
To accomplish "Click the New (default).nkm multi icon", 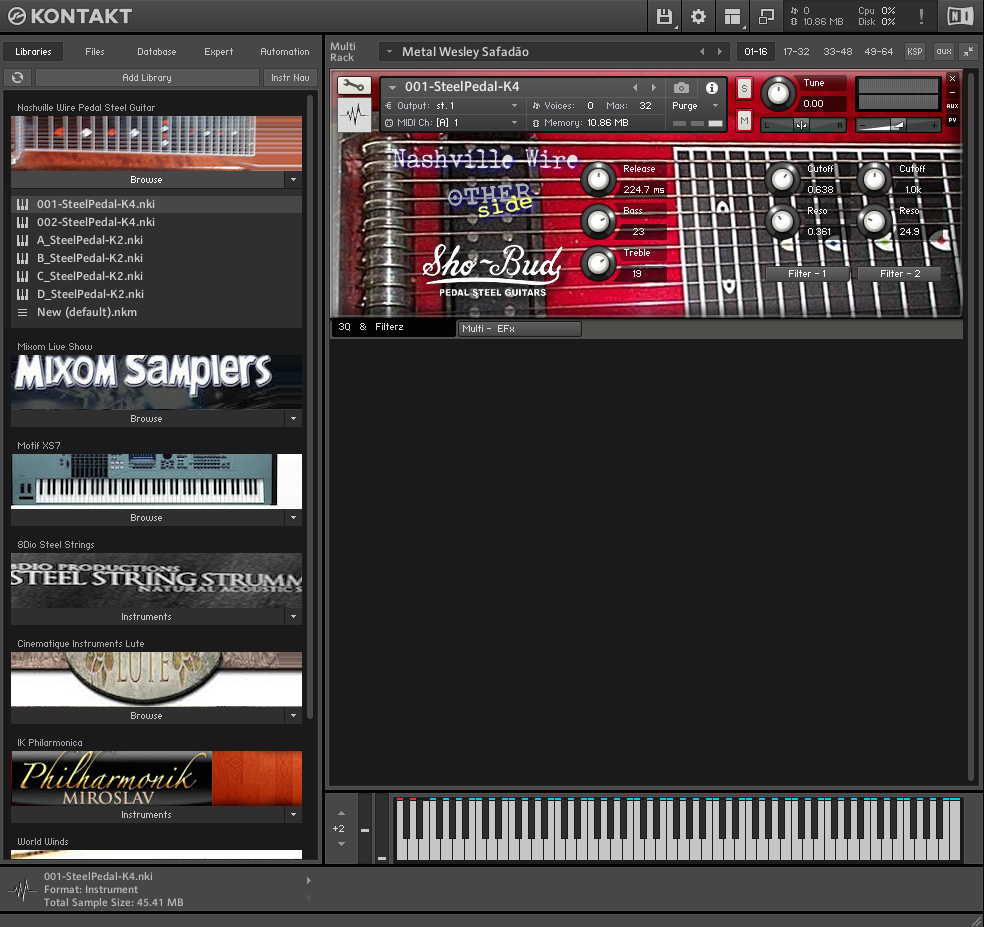I will click(23, 312).
